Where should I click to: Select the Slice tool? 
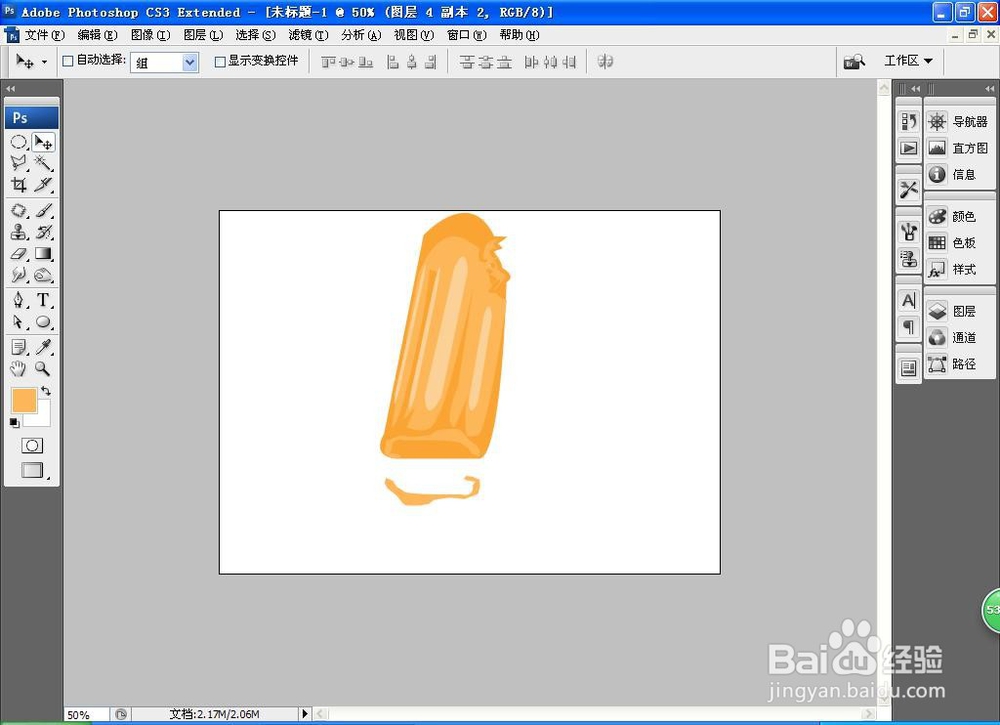(x=43, y=184)
